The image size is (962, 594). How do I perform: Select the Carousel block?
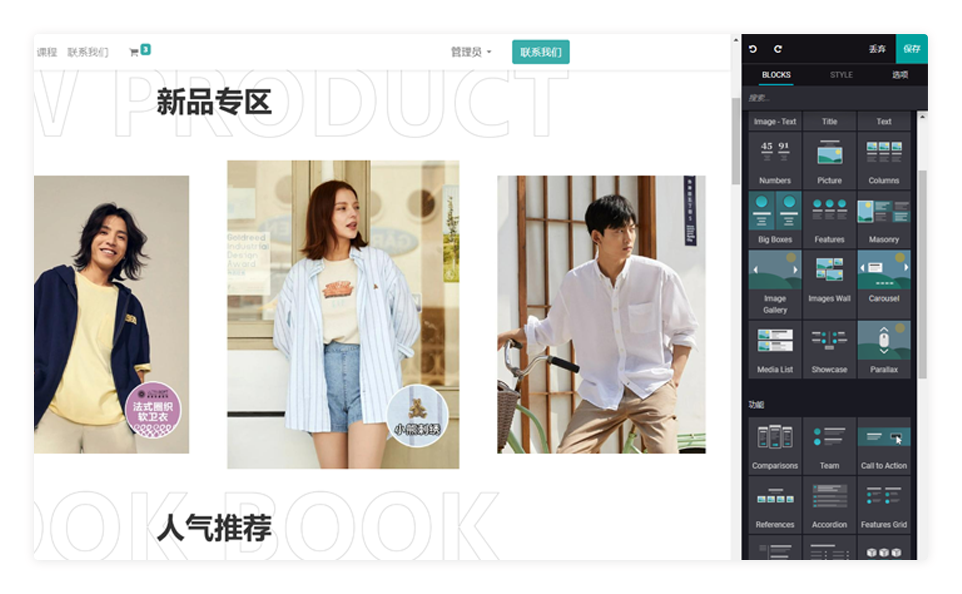coord(884,277)
